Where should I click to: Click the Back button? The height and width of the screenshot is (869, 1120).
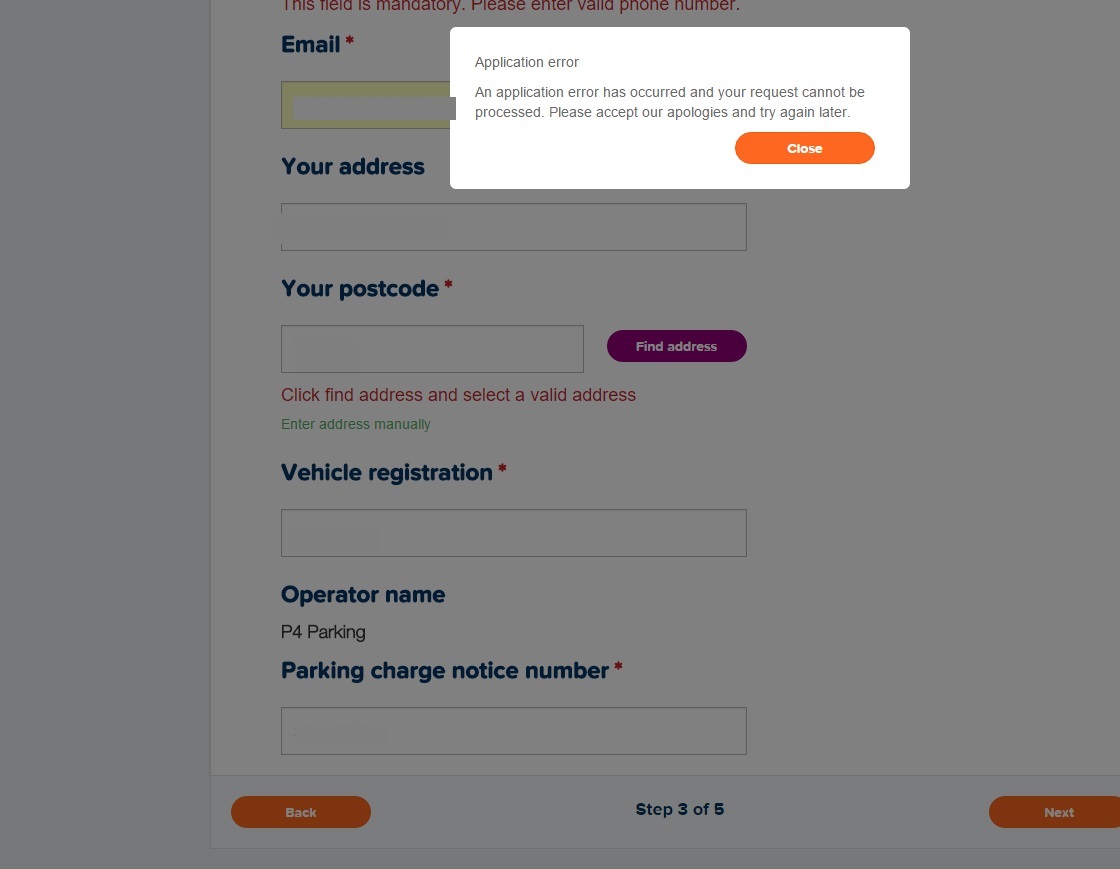(300, 812)
